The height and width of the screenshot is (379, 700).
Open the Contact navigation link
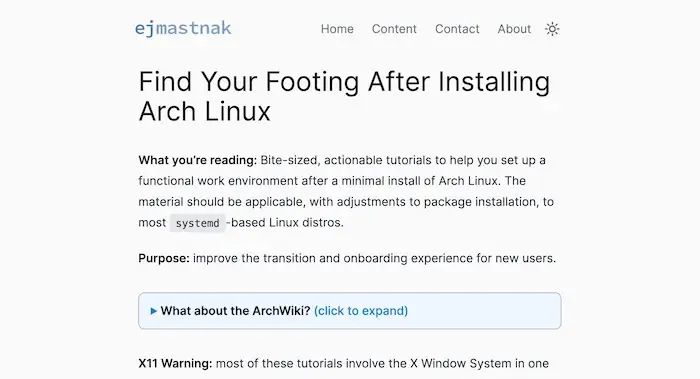coord(457,29)
